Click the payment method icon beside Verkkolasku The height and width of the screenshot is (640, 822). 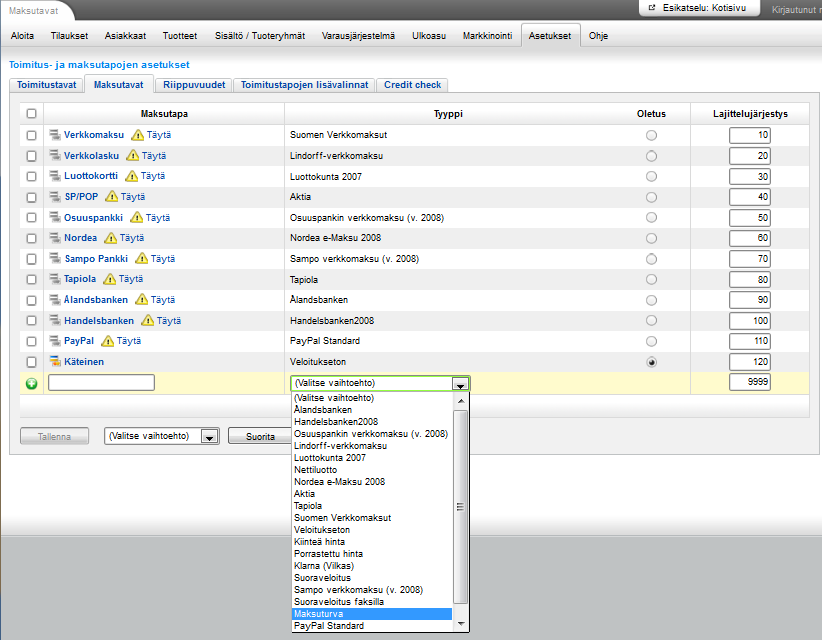point(55,156)
